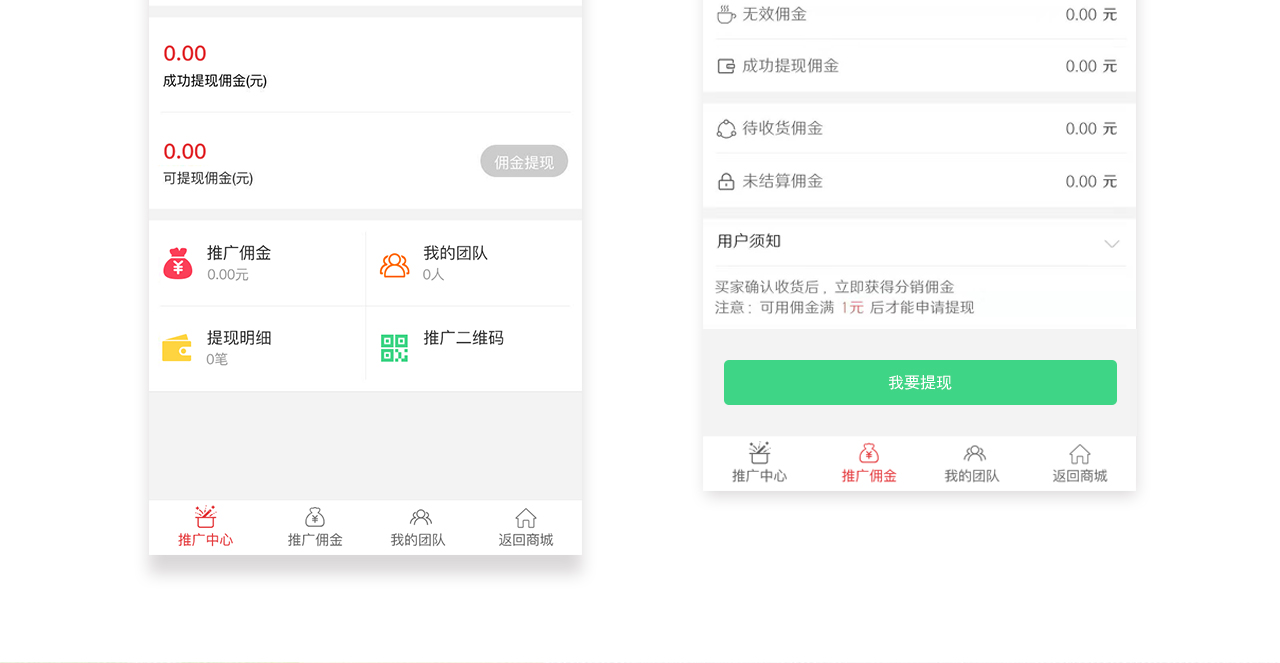The height and width of the screenshot is (663, 1280).
Task: Select the 成功提现佣金 row label in right screen
Action: tap(790, 66)
